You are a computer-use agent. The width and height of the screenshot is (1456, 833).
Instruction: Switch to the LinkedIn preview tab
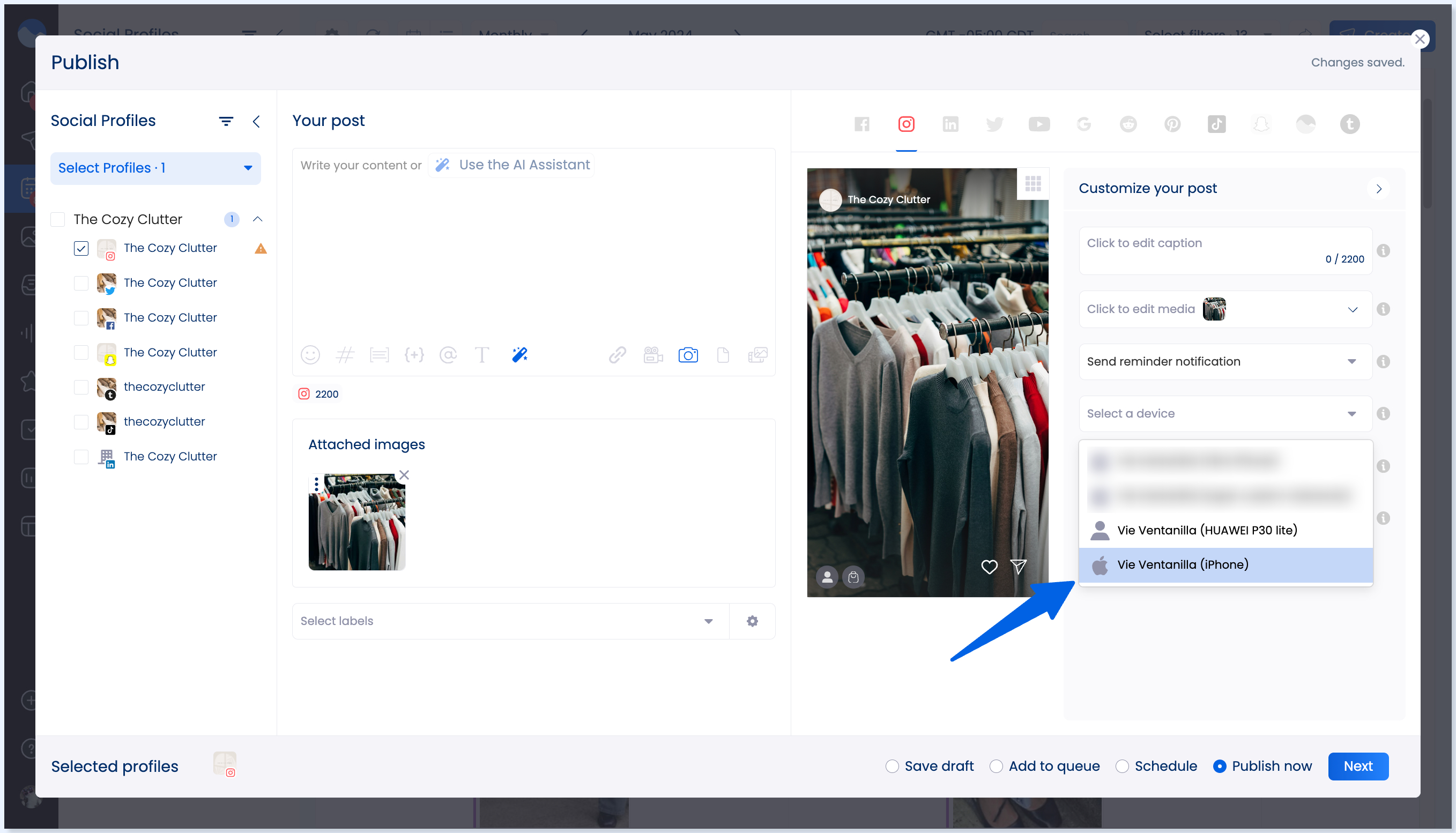(x=950, y=124)
